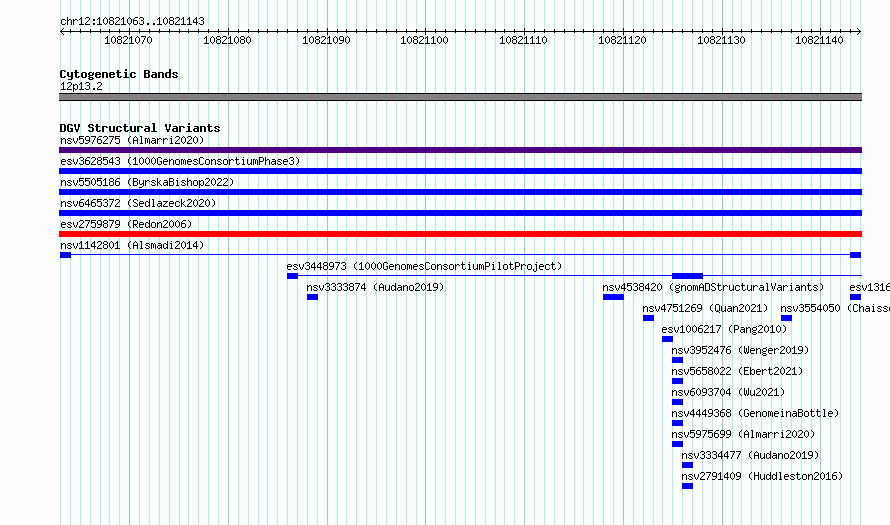
Task: Open nsv4449368 (GenomeinaBottle) label
Action: (x=755, y=413)
